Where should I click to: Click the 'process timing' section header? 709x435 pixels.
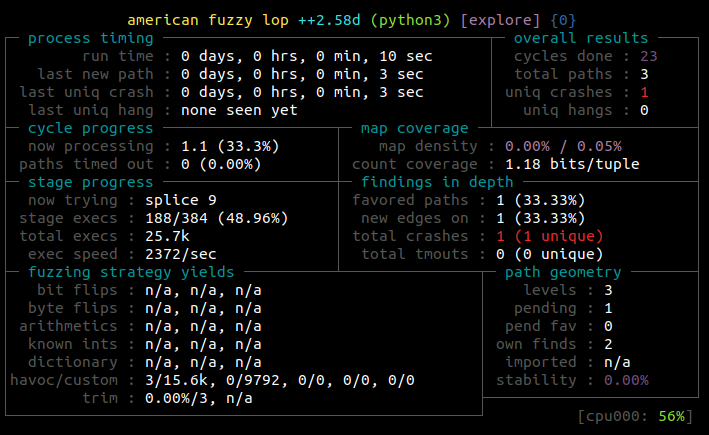coord(91,38)
